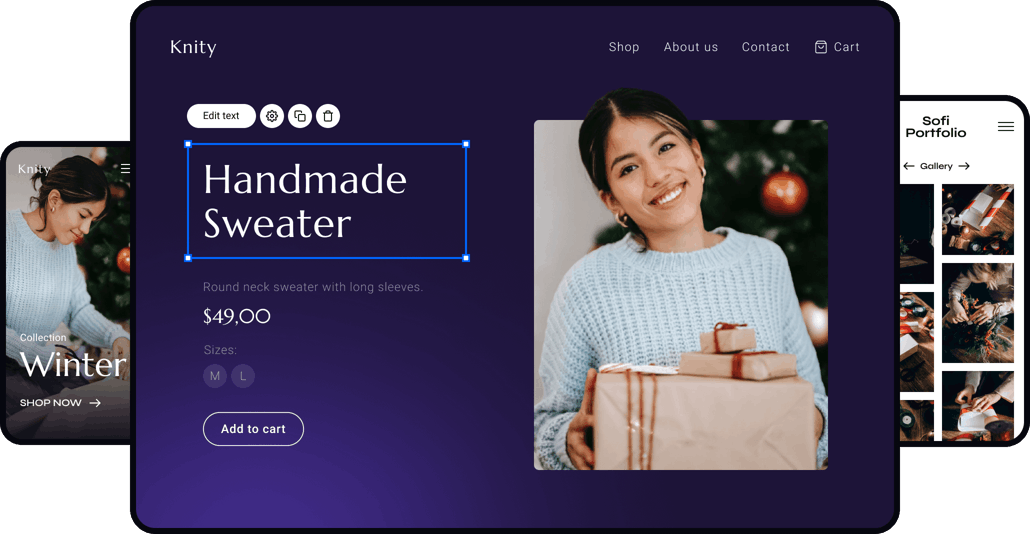This screenshot has height=534, width=1030.
Task: Select size M option
Action: (215, 376)
